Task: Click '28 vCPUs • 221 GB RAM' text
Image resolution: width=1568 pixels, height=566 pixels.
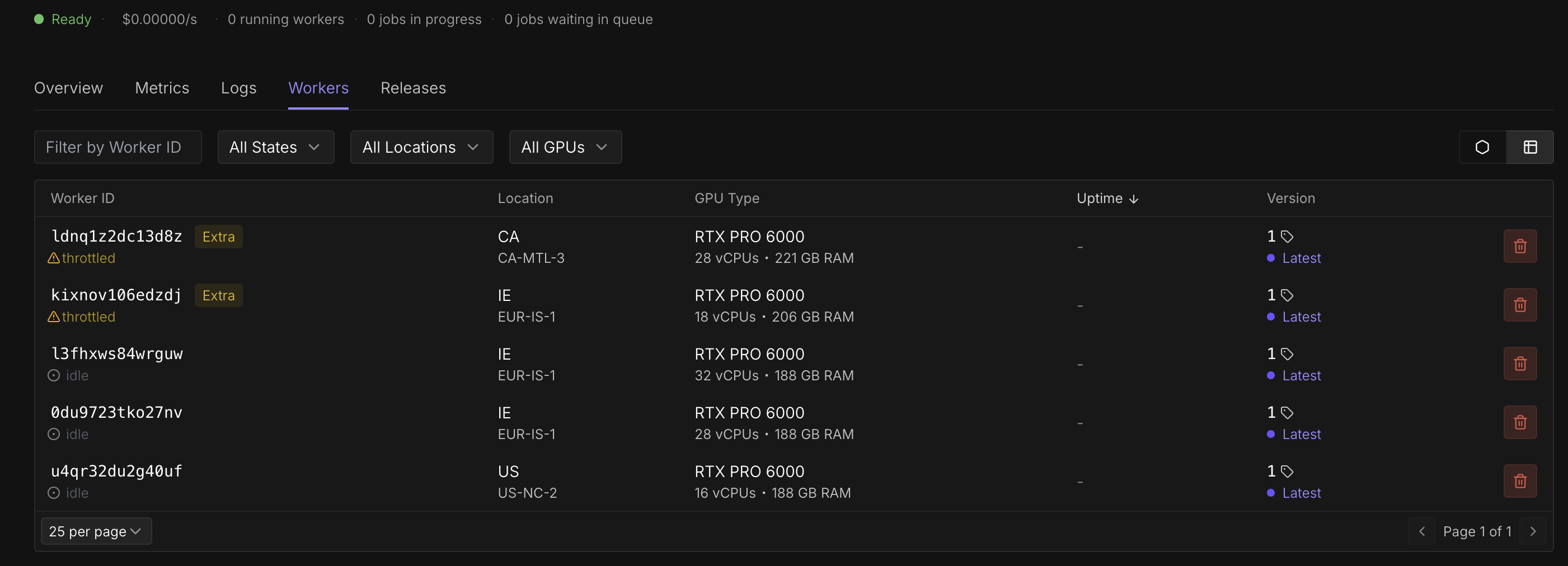Action: coord(774,258)
